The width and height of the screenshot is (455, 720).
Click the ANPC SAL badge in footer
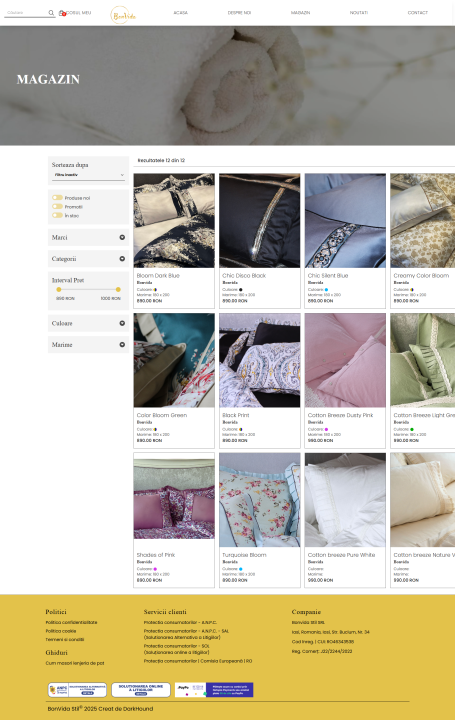click(x=77, y=690)
